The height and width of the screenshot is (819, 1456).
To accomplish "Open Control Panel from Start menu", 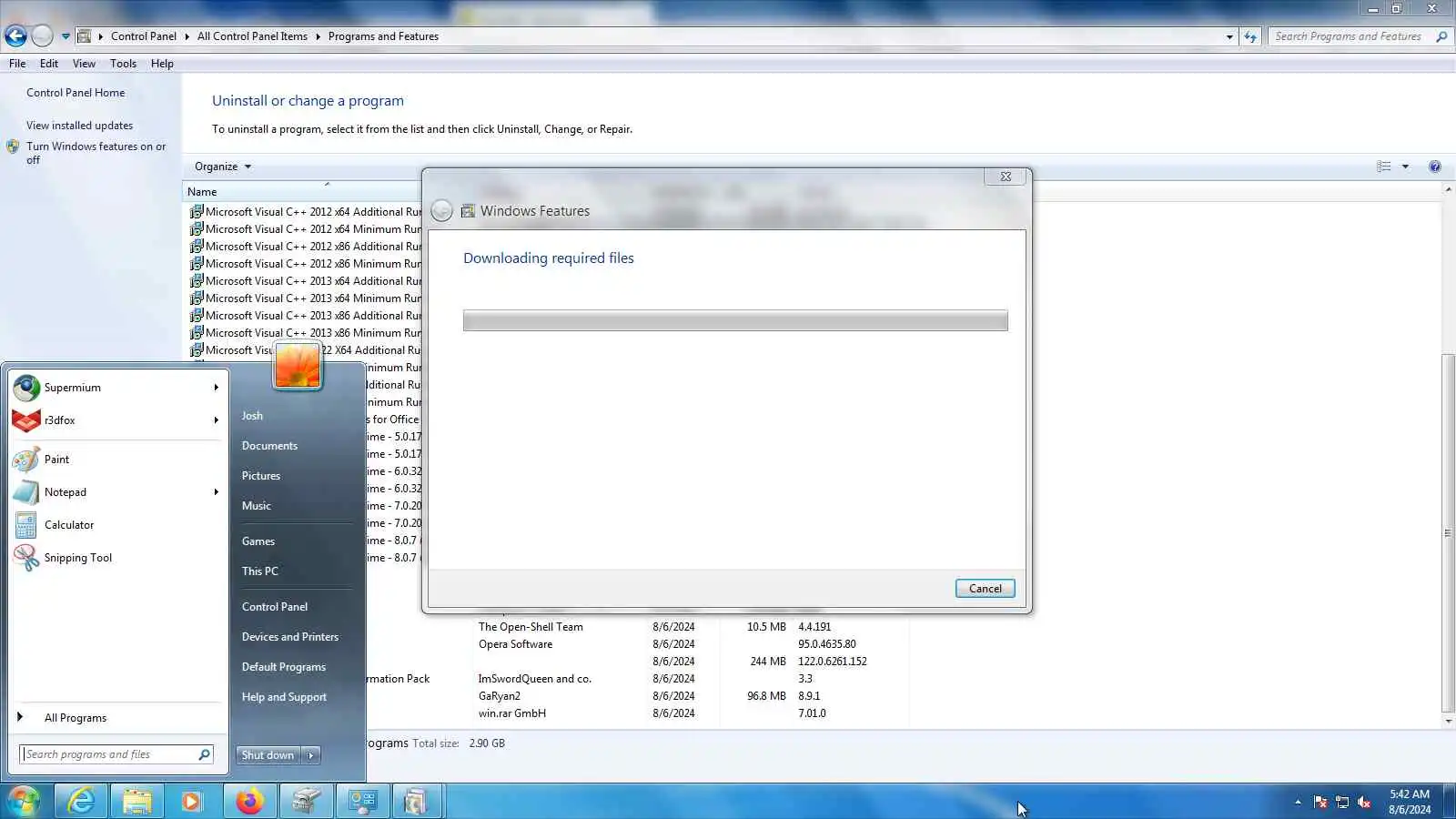I will 275,607.
